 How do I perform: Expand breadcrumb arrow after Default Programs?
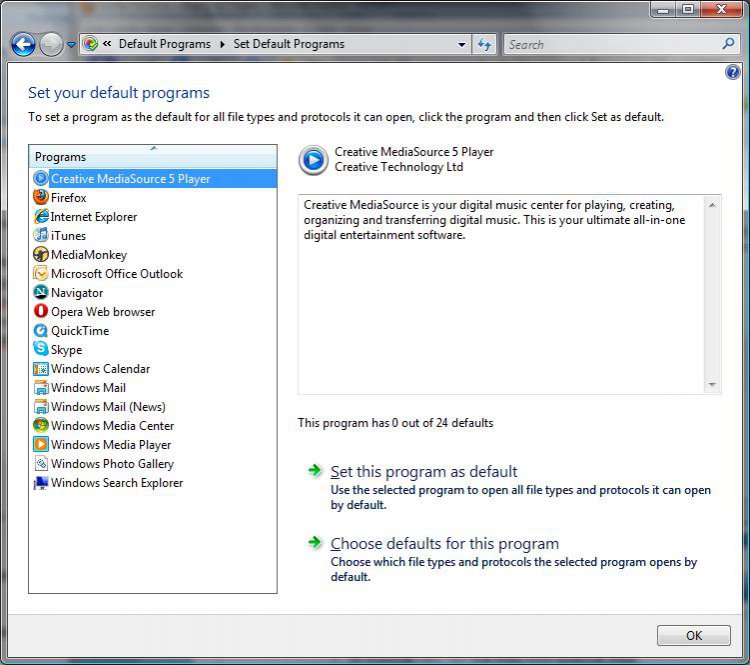click(222, 44)
